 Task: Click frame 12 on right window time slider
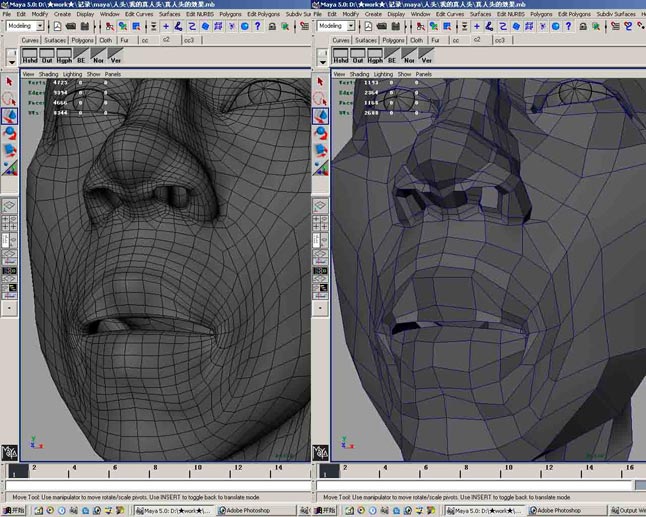coord(548,470)
